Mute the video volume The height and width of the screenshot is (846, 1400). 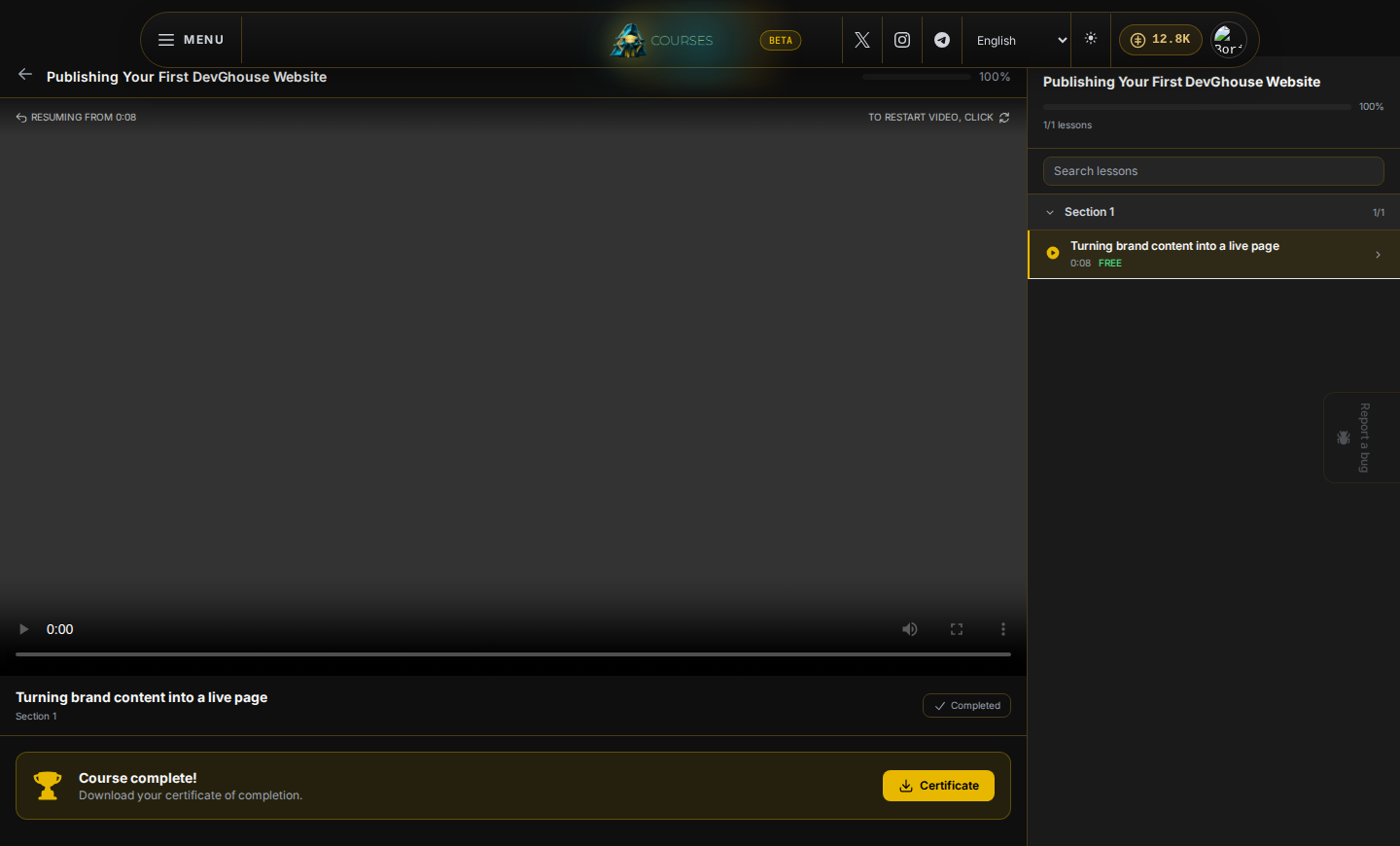(910, 629)
